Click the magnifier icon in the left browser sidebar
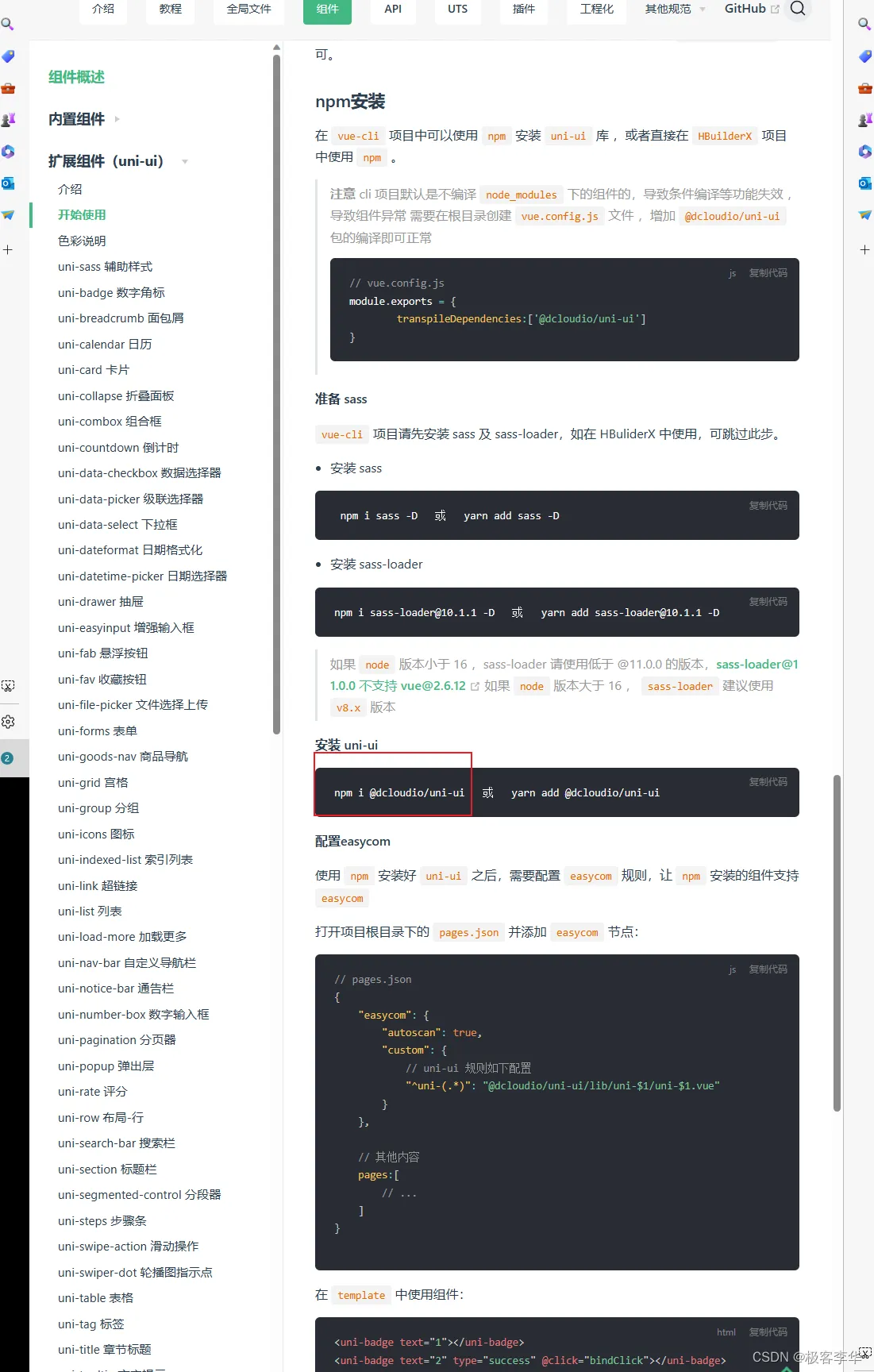 coord(7,25)
